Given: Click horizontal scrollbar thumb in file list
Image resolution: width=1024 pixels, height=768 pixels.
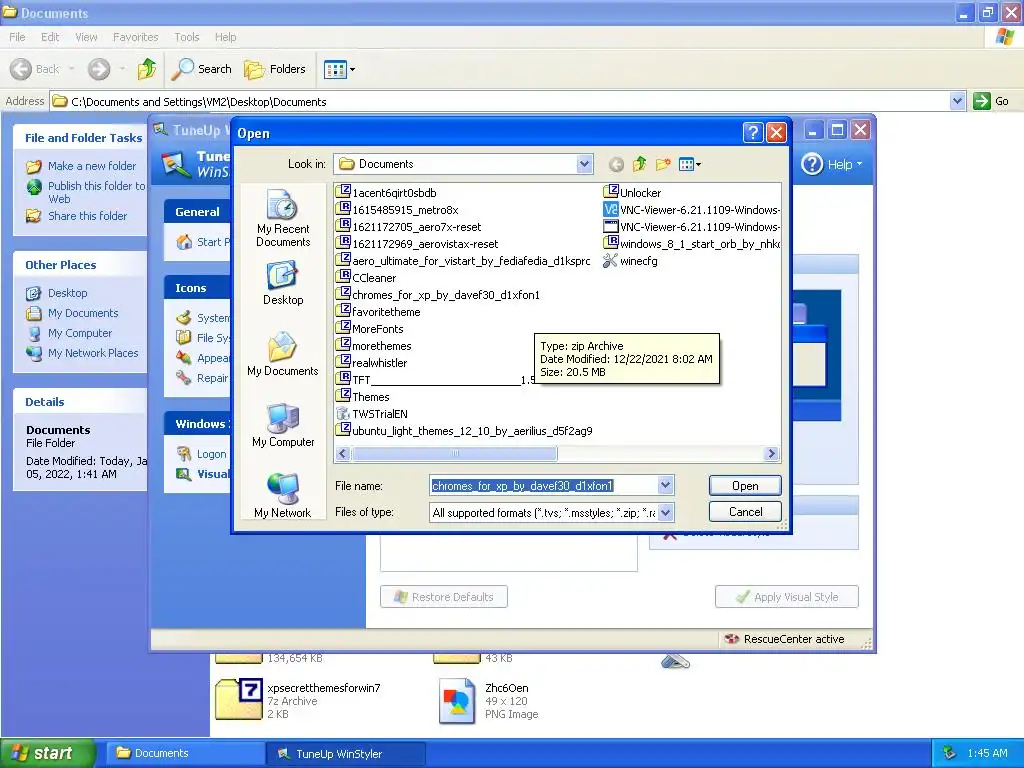Looking at the screenshot, I should [x=455, y=453].
